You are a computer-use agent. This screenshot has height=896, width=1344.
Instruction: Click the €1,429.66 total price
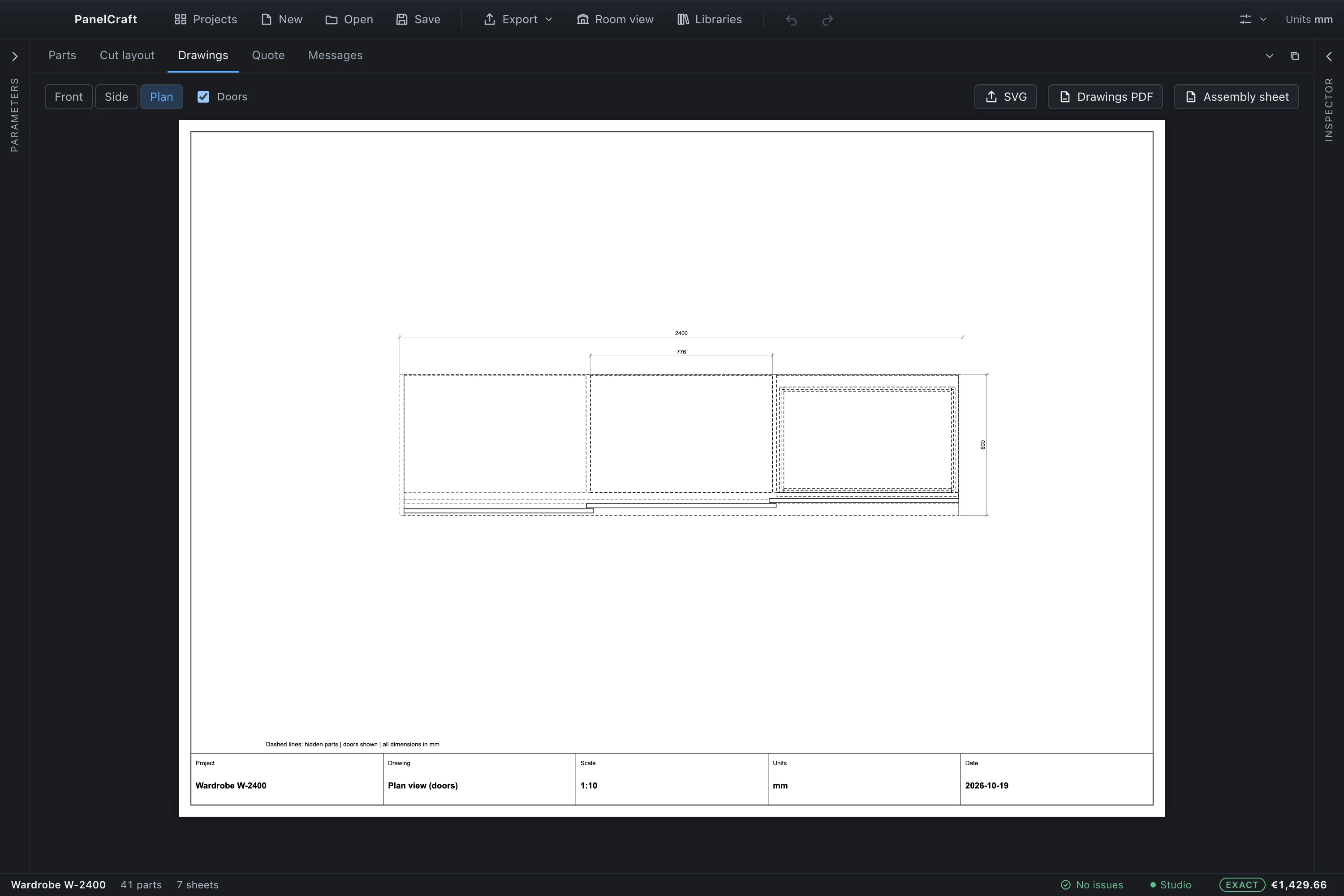pos(1299,884)
